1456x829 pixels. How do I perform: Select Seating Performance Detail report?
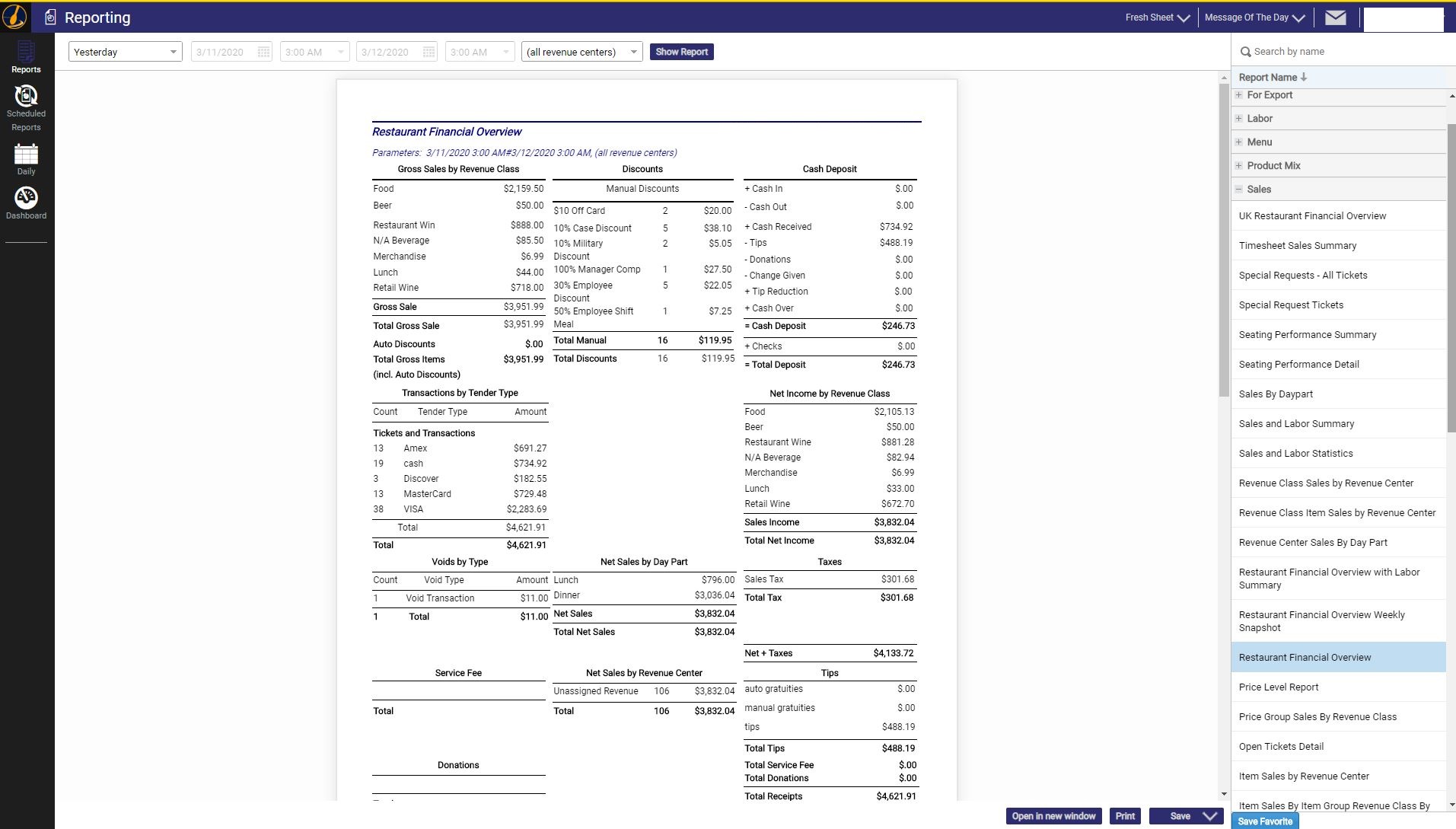point(1338,365)
